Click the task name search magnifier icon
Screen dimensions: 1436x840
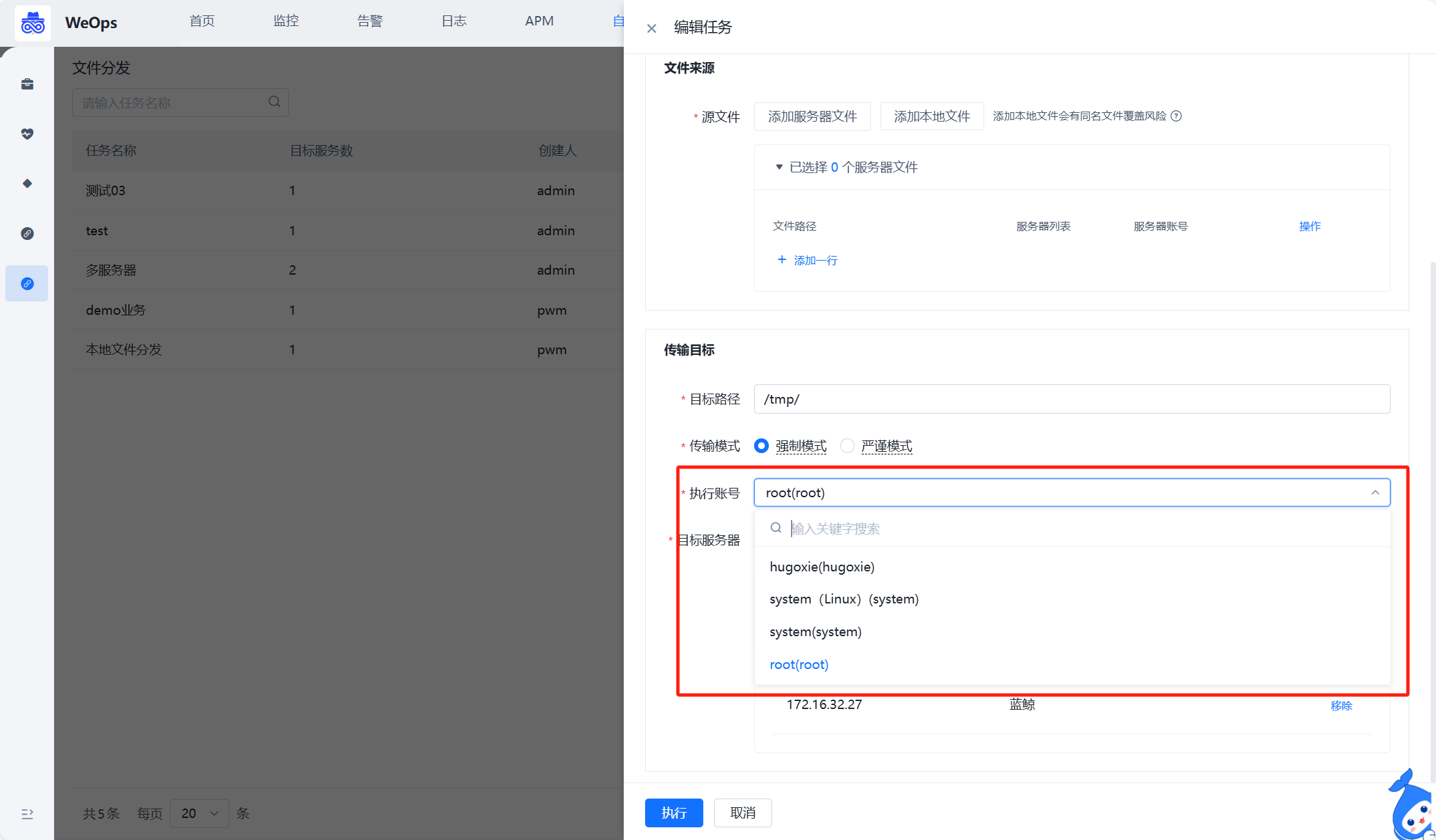tap(274, 102)
